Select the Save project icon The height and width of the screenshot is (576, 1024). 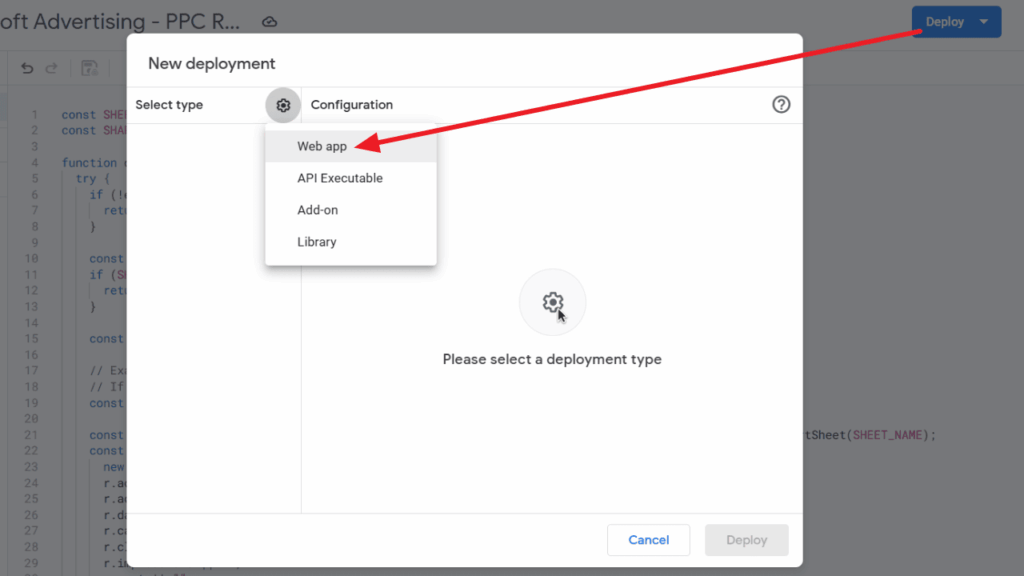[x=89, y=67]
